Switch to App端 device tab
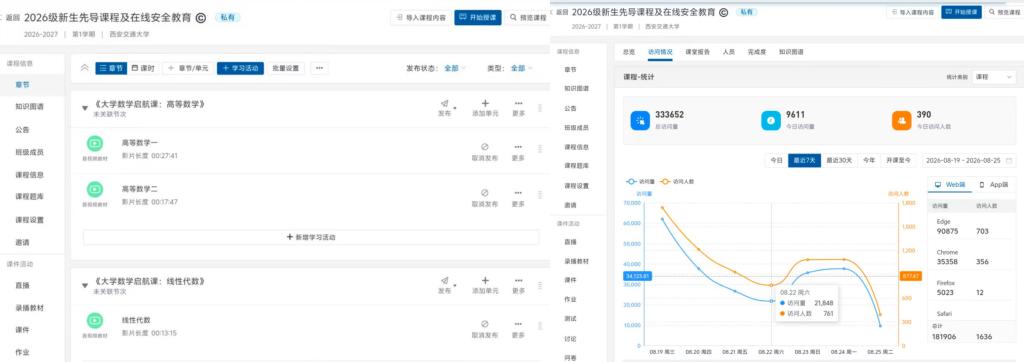 coord(993,185)
